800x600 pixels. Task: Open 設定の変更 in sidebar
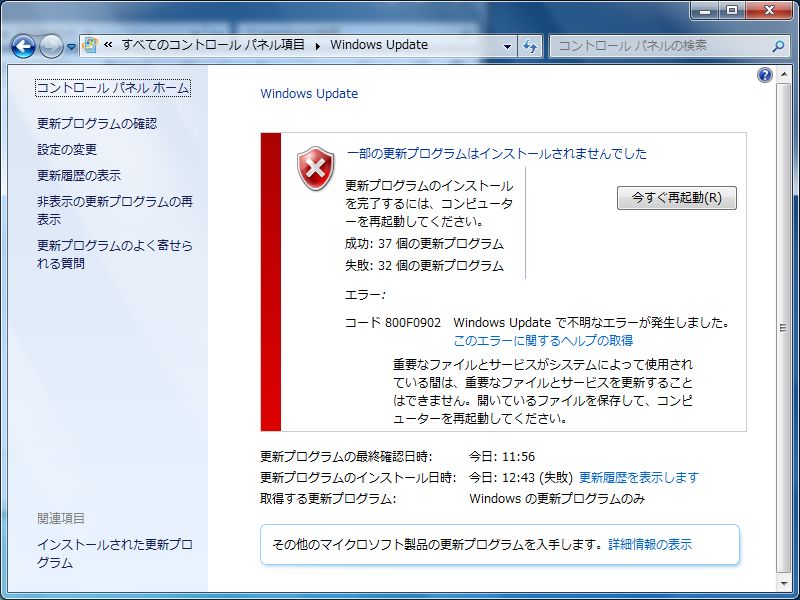[67, 150]
